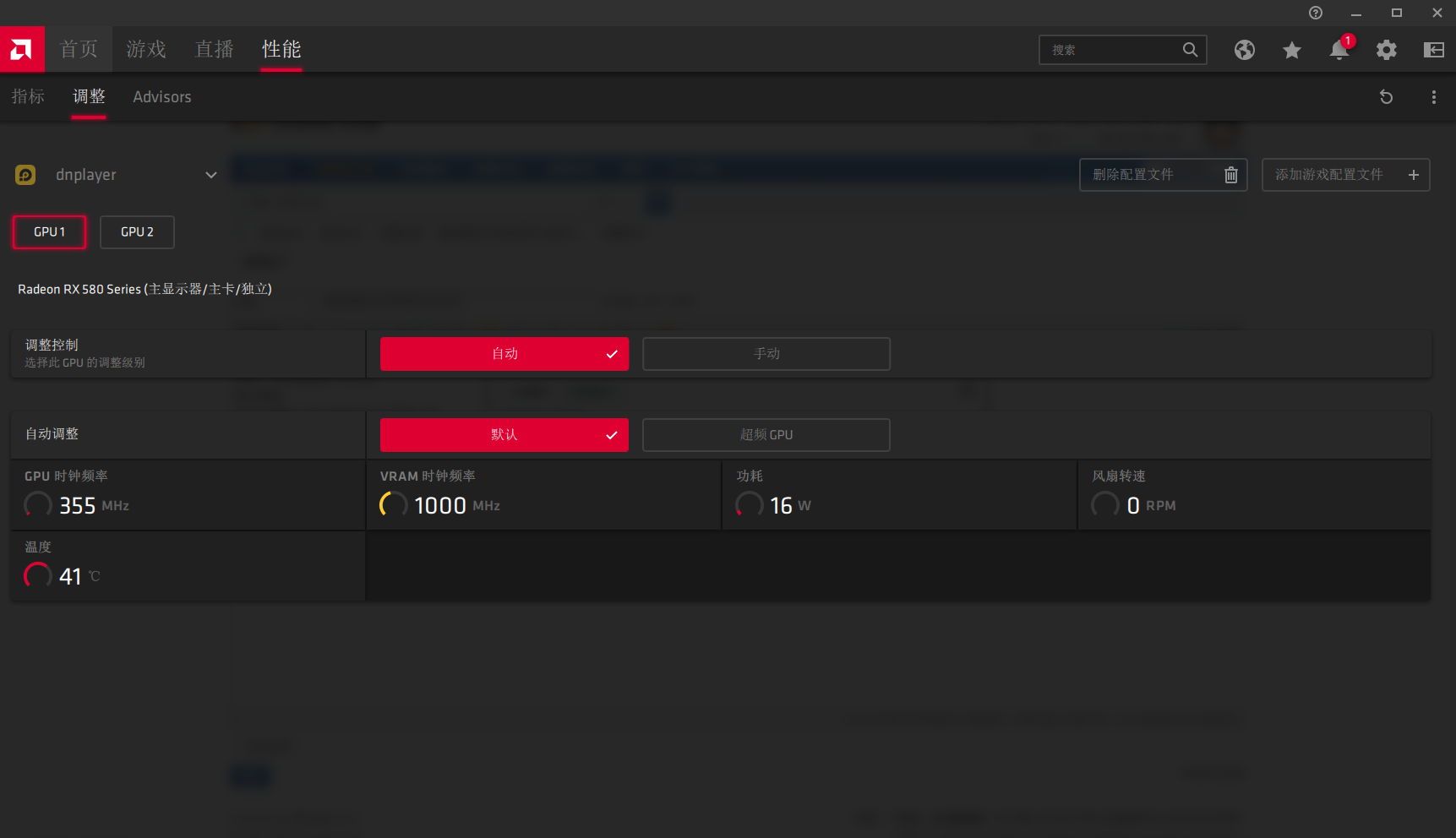The width and height of the screenshot is (1456, 838).
Task: Select the GPU 2 button
Action: (x=137, y=232)
